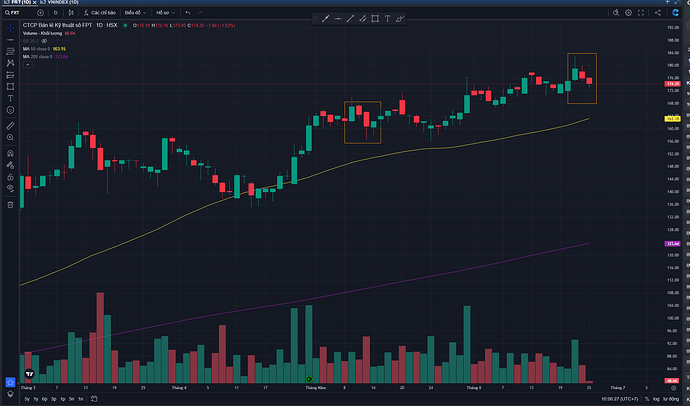Open go-to-date calendar icon
Image resolution: width=690 pixels, height=406 pixels.
pyautogui.click(x=94, y=399)
